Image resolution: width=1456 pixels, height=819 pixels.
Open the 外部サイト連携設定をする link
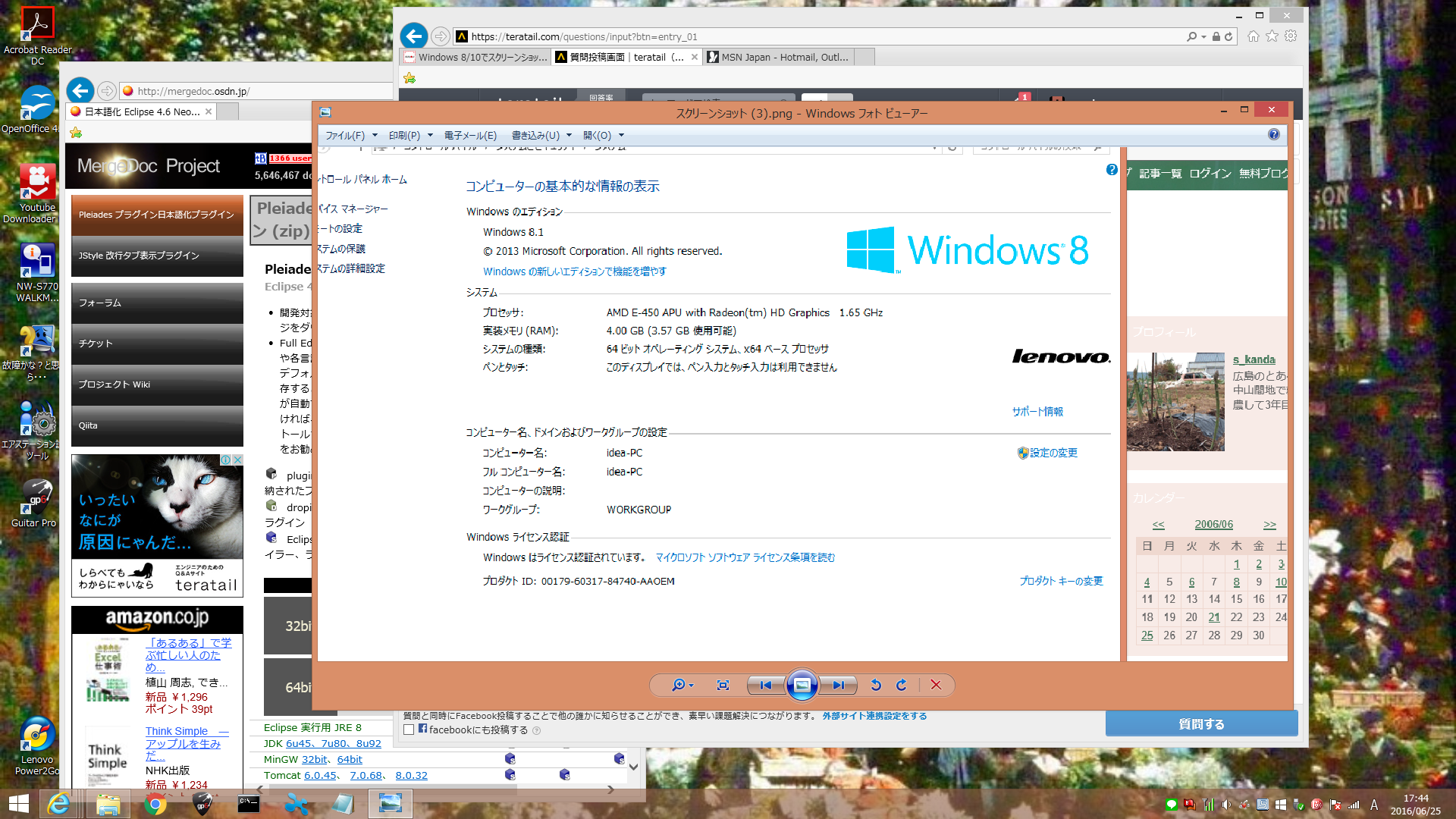click(874, 716)
